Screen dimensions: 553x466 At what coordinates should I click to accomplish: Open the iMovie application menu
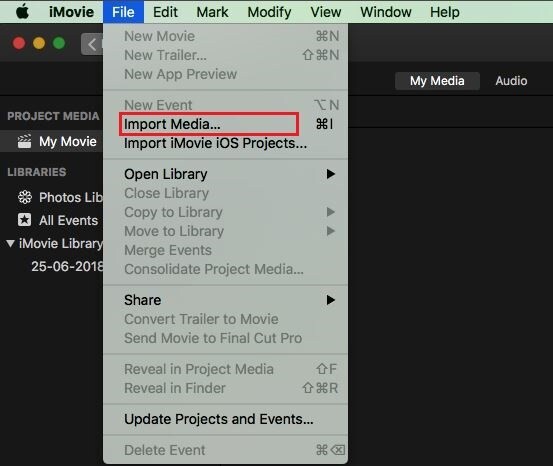pos(71,12)
